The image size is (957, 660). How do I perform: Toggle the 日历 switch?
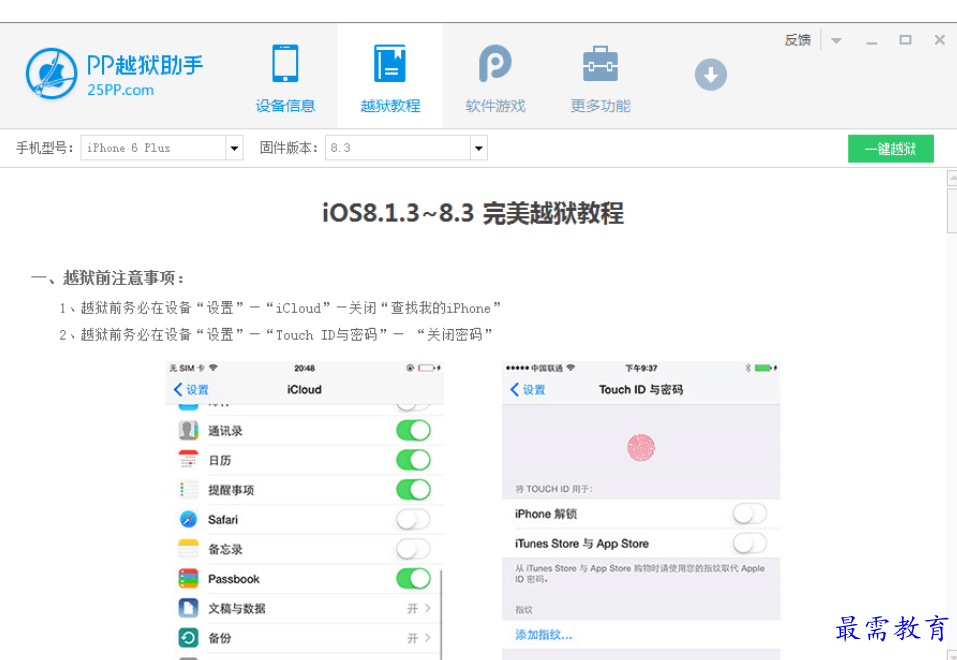click(413, 460)
